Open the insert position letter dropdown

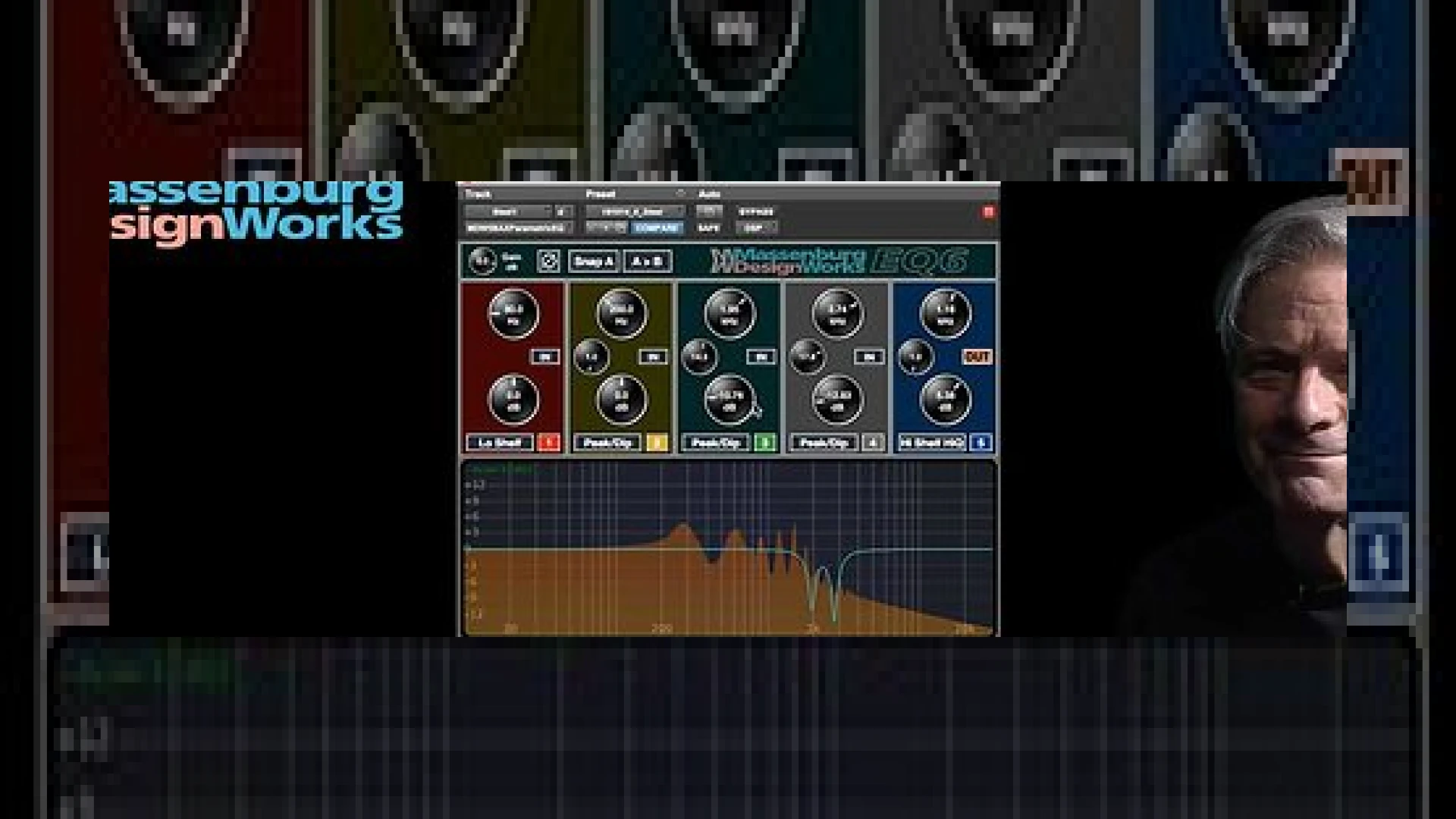click(x=563, y=212)
